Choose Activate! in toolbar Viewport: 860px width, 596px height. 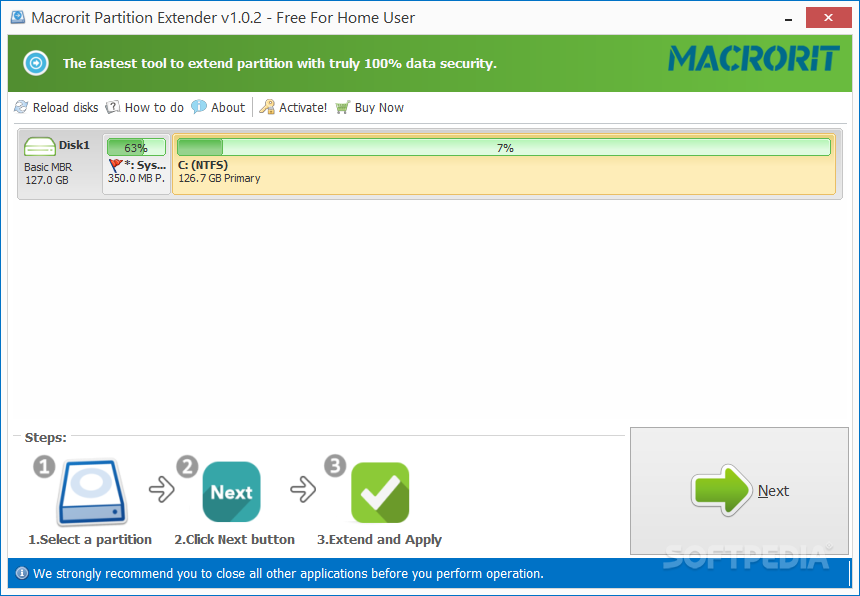(x=303, y=107)
